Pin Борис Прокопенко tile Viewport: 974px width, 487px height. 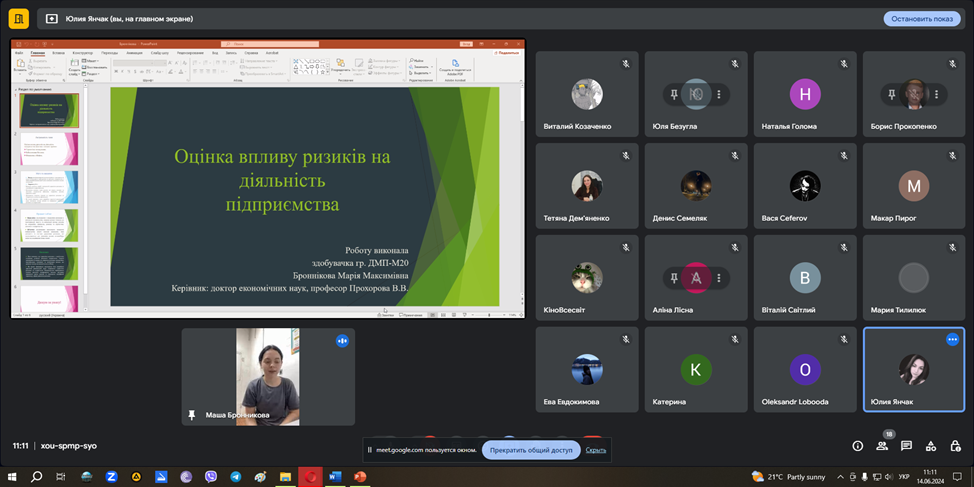891,94
